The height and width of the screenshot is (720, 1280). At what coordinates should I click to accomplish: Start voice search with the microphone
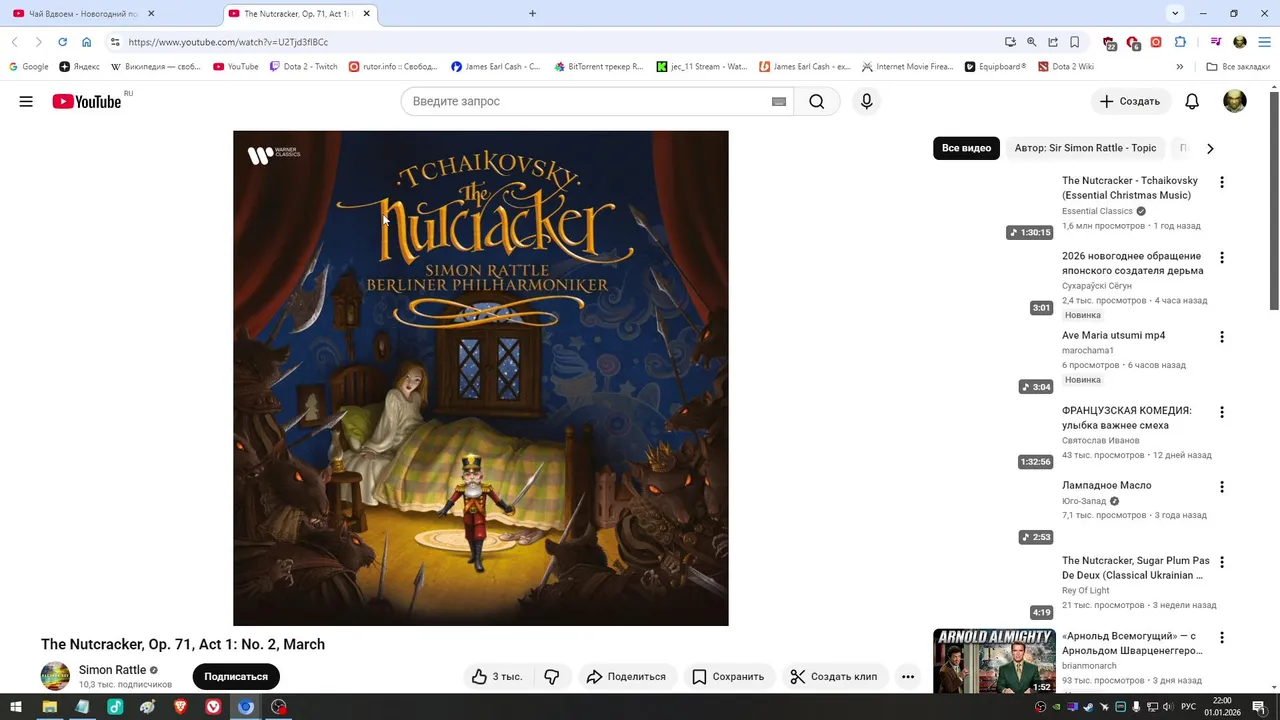867,101
